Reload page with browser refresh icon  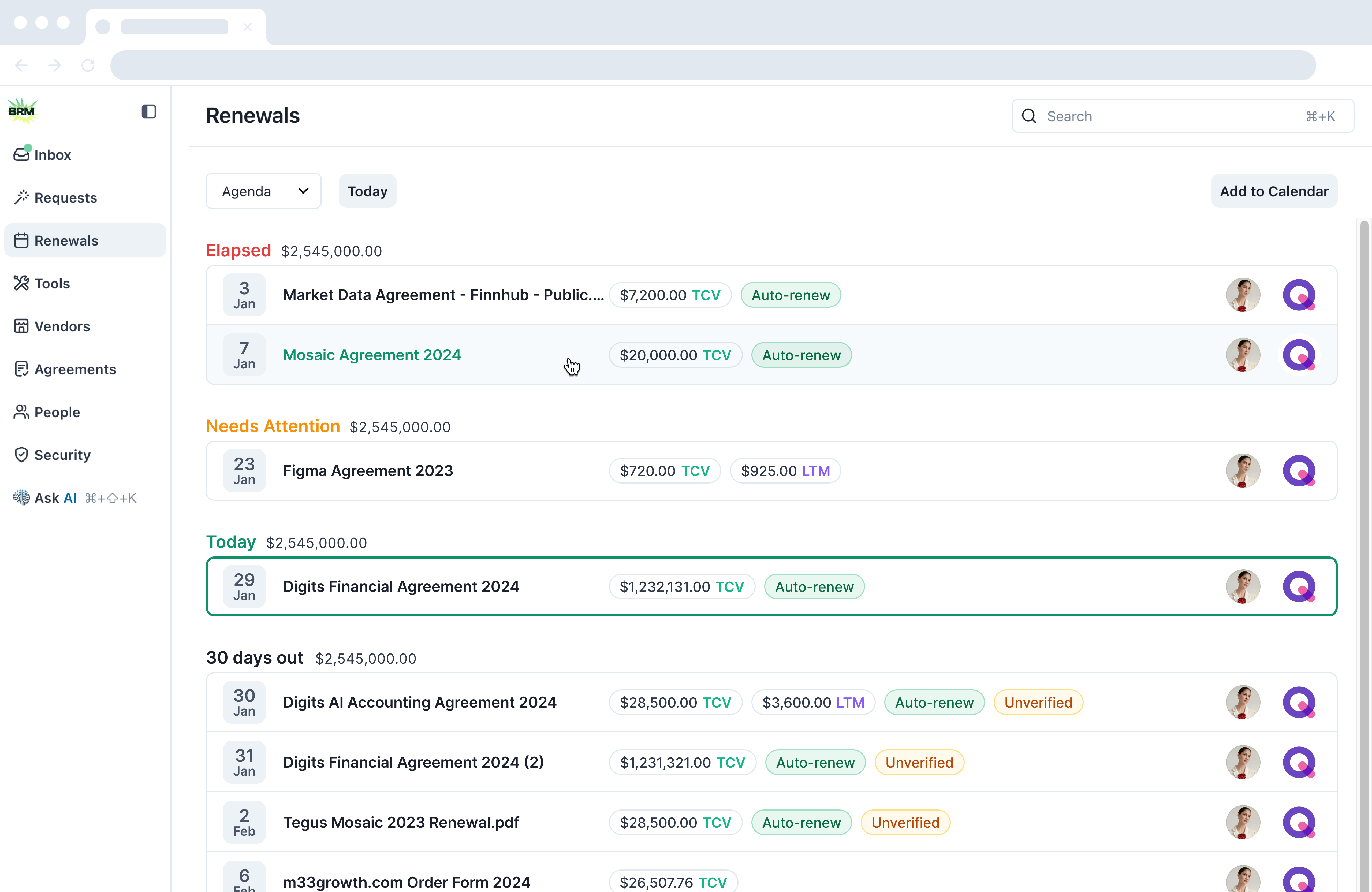(88, 65)
